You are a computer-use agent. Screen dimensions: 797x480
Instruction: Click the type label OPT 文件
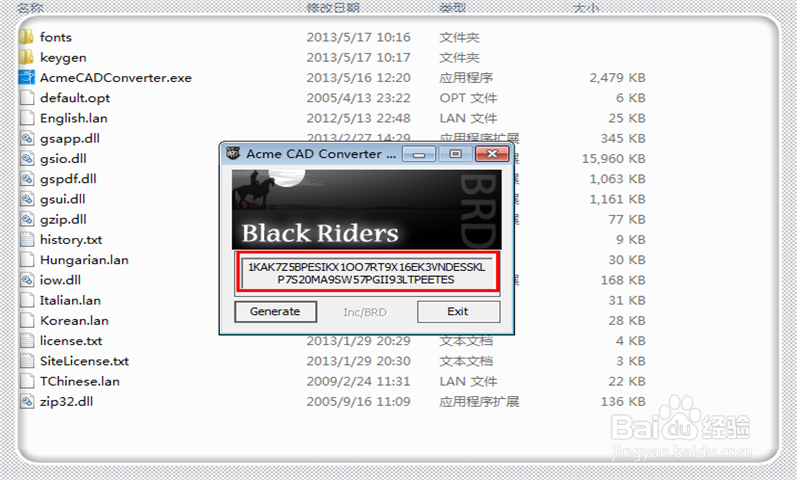click(468, 98)
